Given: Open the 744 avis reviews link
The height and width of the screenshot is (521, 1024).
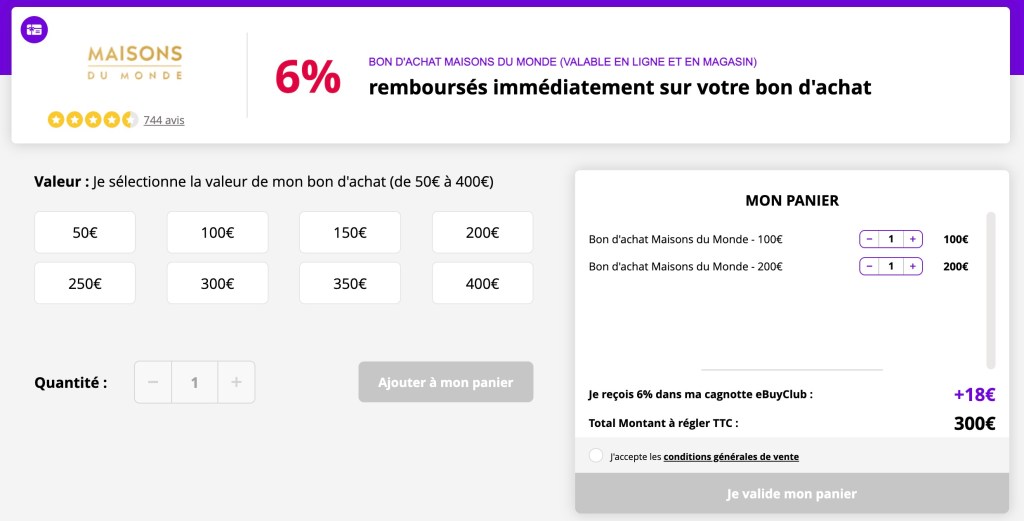Looking at the screenshot, I should 164,120.
